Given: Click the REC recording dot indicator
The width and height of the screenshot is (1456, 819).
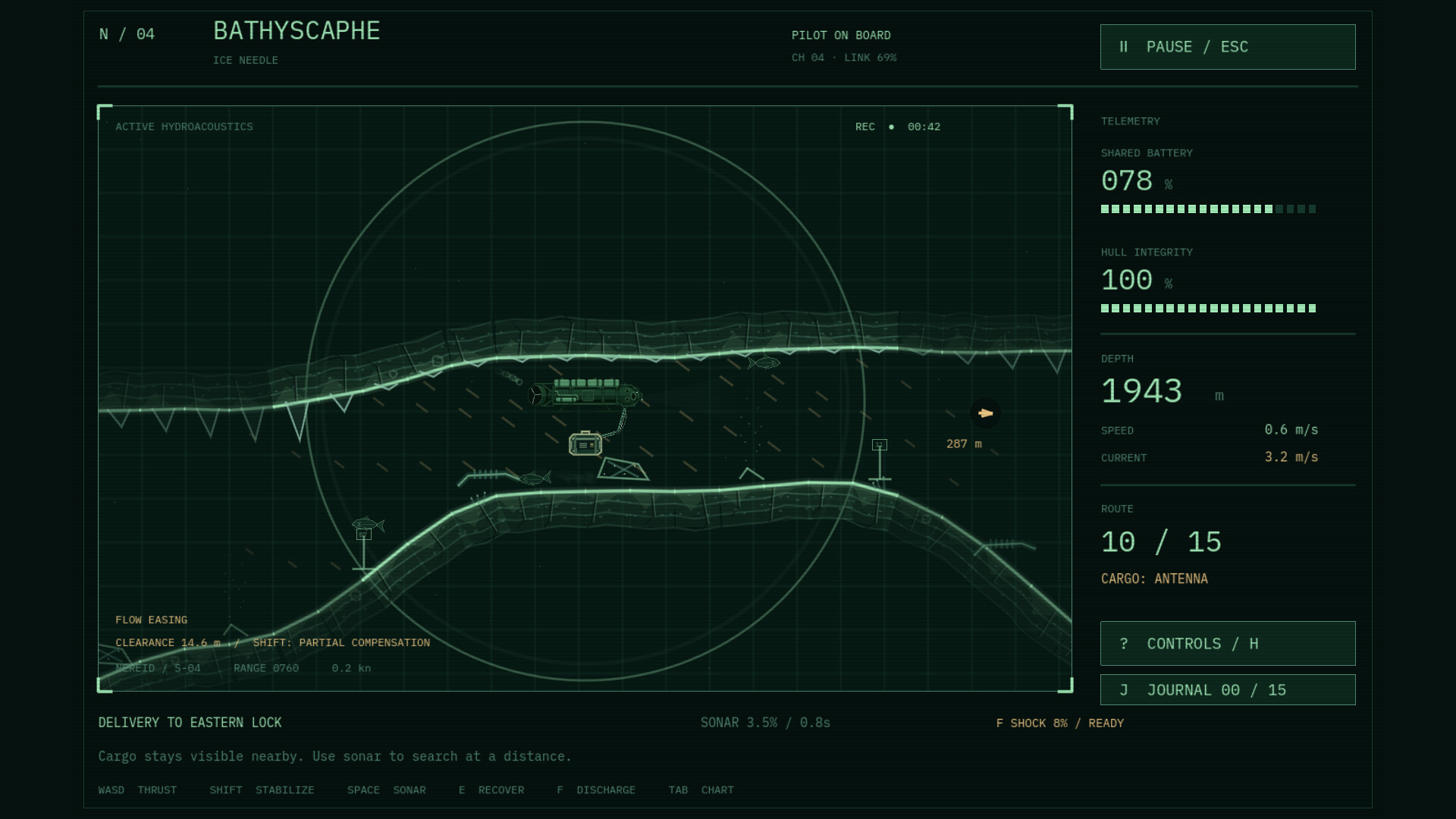Looking at the screenshot, I should (891, 127).
